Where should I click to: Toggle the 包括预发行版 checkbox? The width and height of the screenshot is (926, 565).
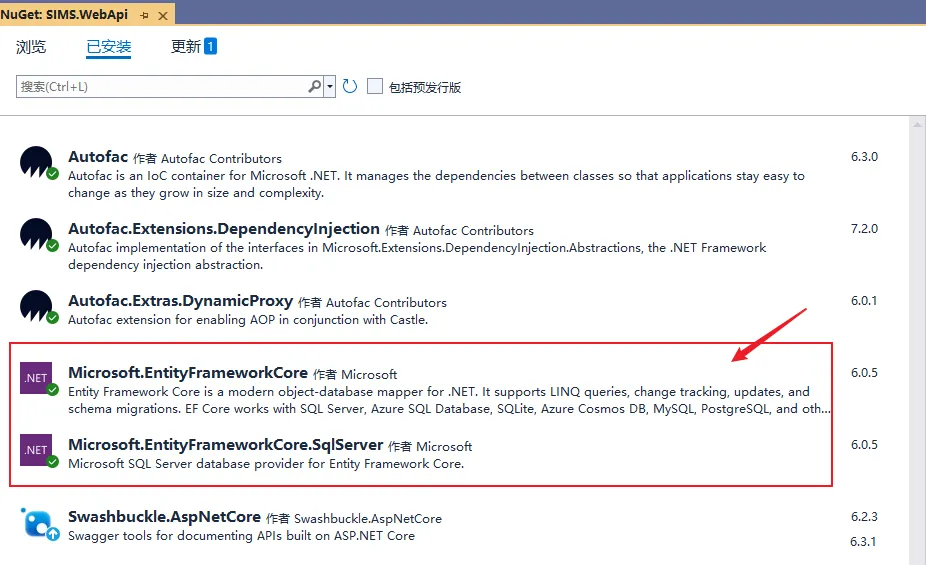pyautogui.click(x=375, y=86)
